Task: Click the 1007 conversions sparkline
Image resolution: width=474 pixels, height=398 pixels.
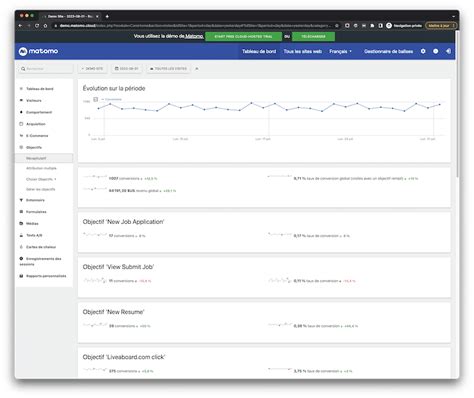Action: point(95,177)
